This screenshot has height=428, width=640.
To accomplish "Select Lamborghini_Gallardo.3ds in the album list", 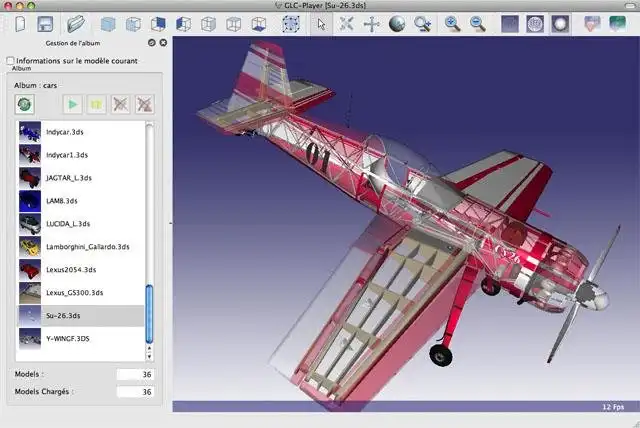I will coord(88,246).
